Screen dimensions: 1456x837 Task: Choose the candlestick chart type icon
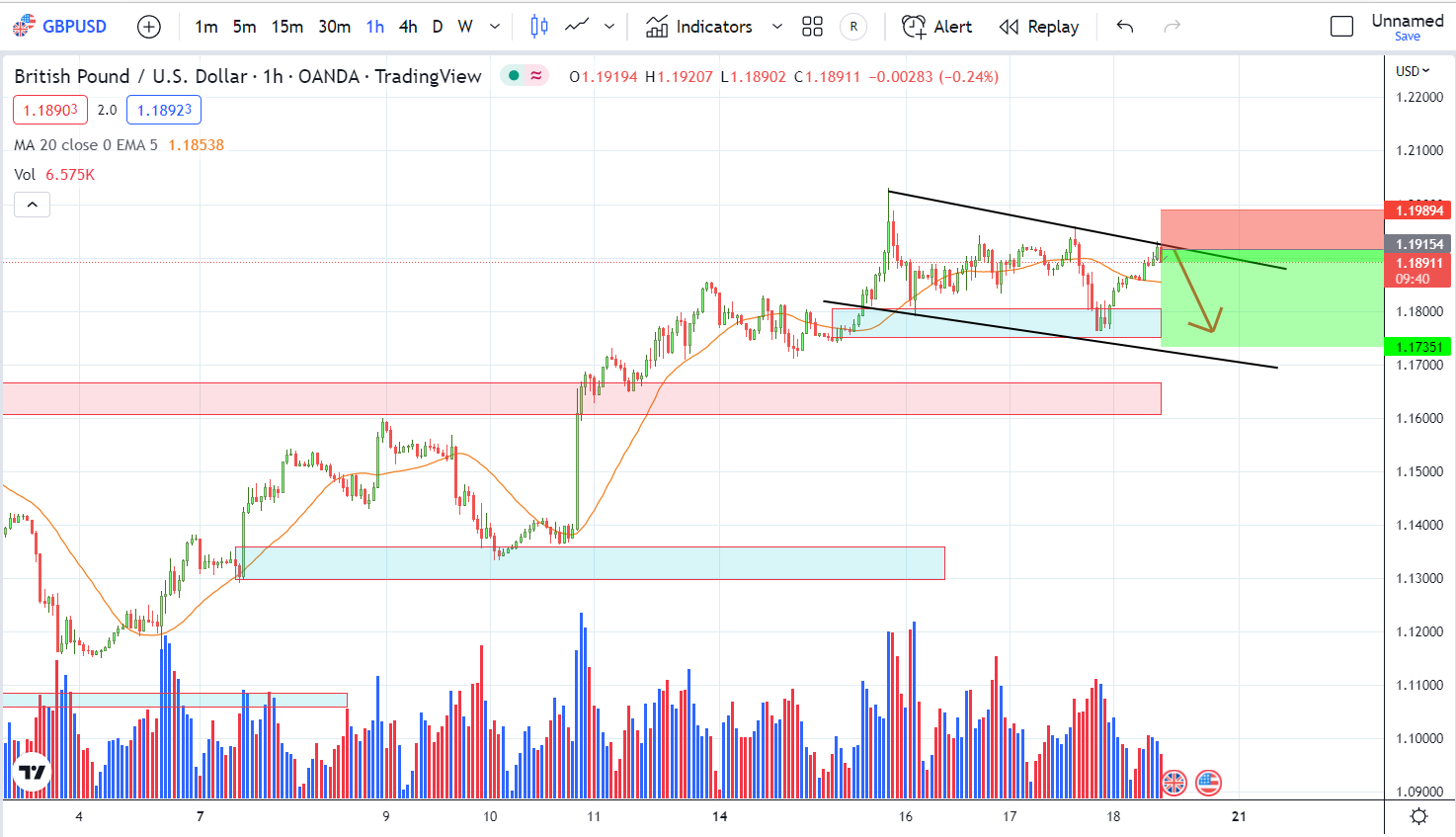[x=539, y=27]
